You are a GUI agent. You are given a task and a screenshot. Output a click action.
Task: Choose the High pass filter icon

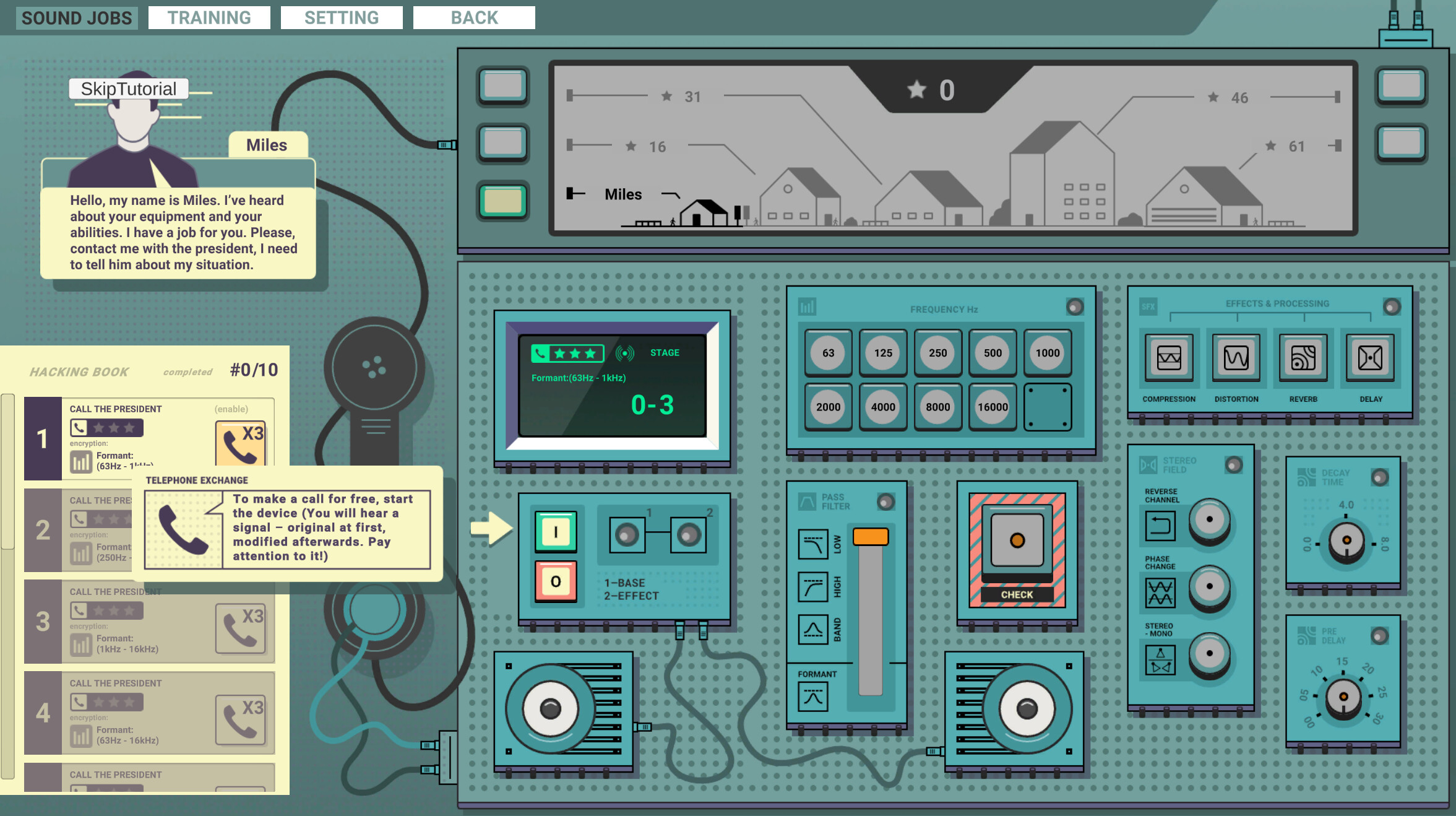[813, 587]
